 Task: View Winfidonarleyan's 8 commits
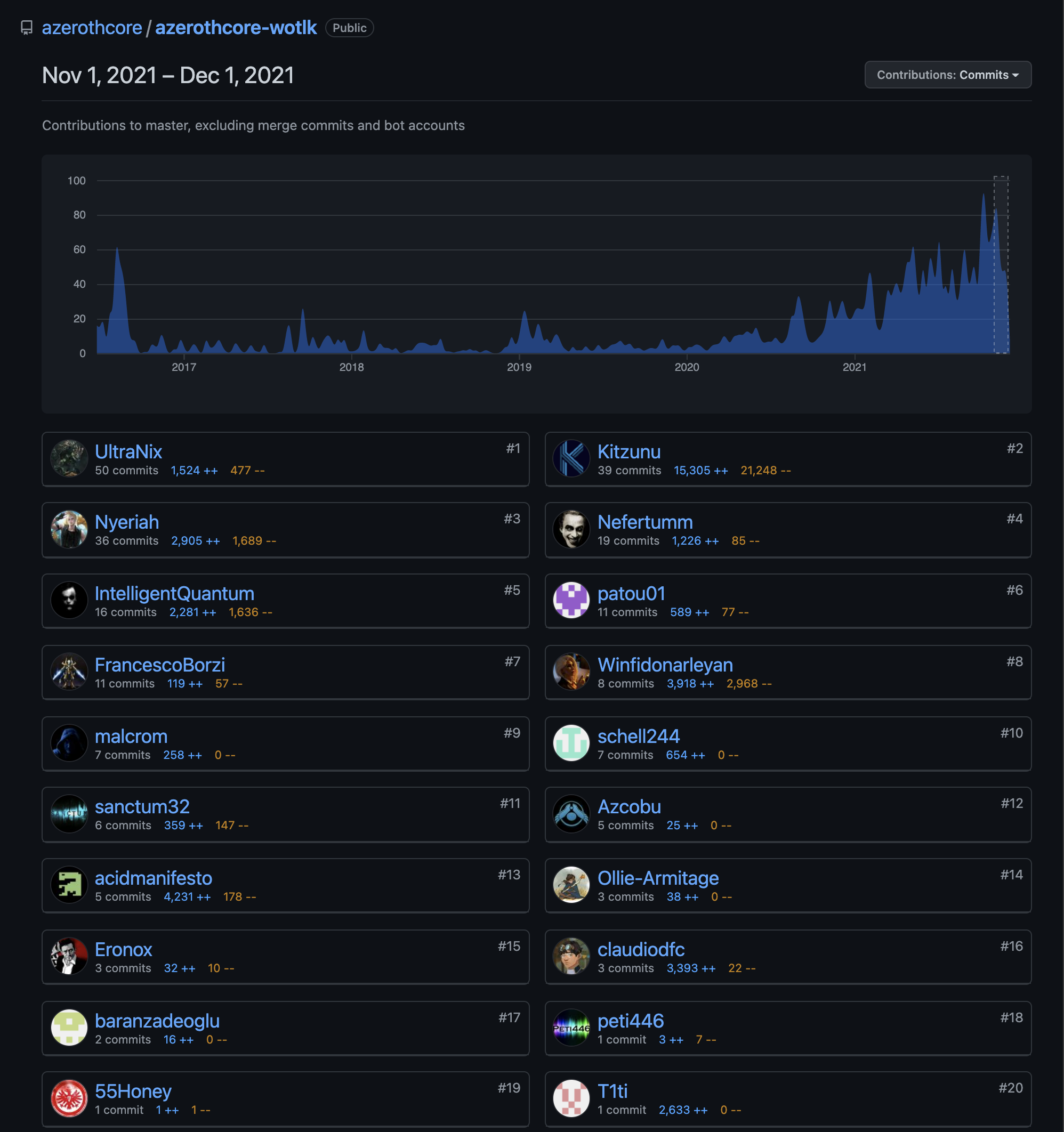coord(625,683)
